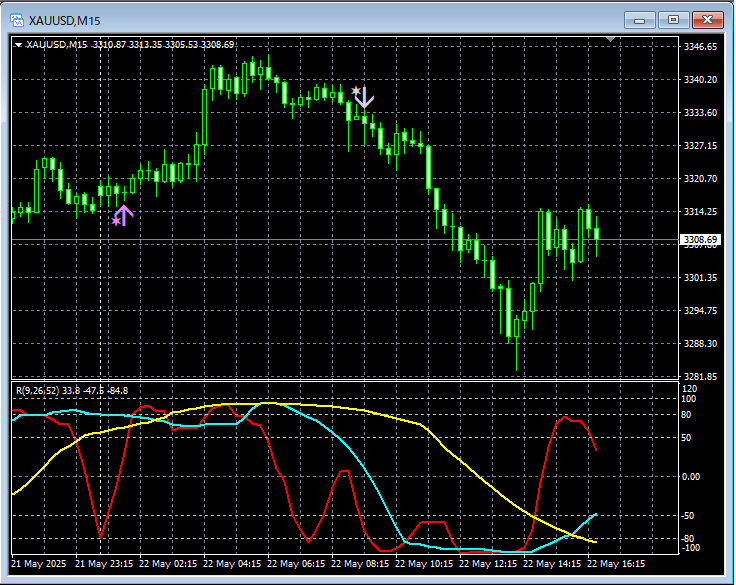Screen dimensions: 736x585
Task: Click the 22 May 06:15 time label
Action: coord(296,563)
